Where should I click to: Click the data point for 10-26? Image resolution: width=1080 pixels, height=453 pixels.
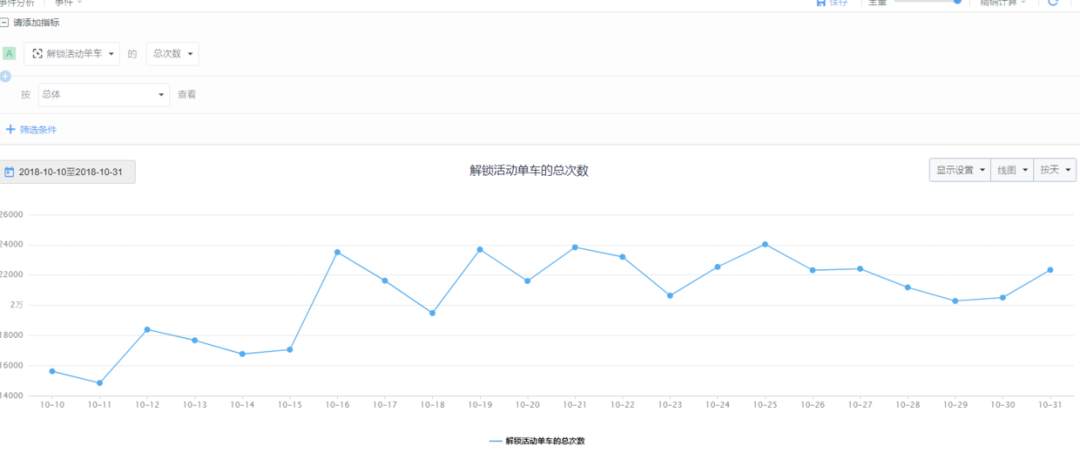click(x=813, y=270)
